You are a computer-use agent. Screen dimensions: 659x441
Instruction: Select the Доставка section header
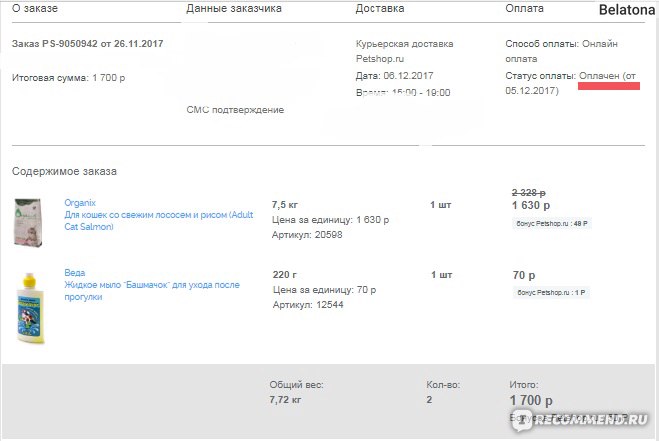tap(380, 8)
